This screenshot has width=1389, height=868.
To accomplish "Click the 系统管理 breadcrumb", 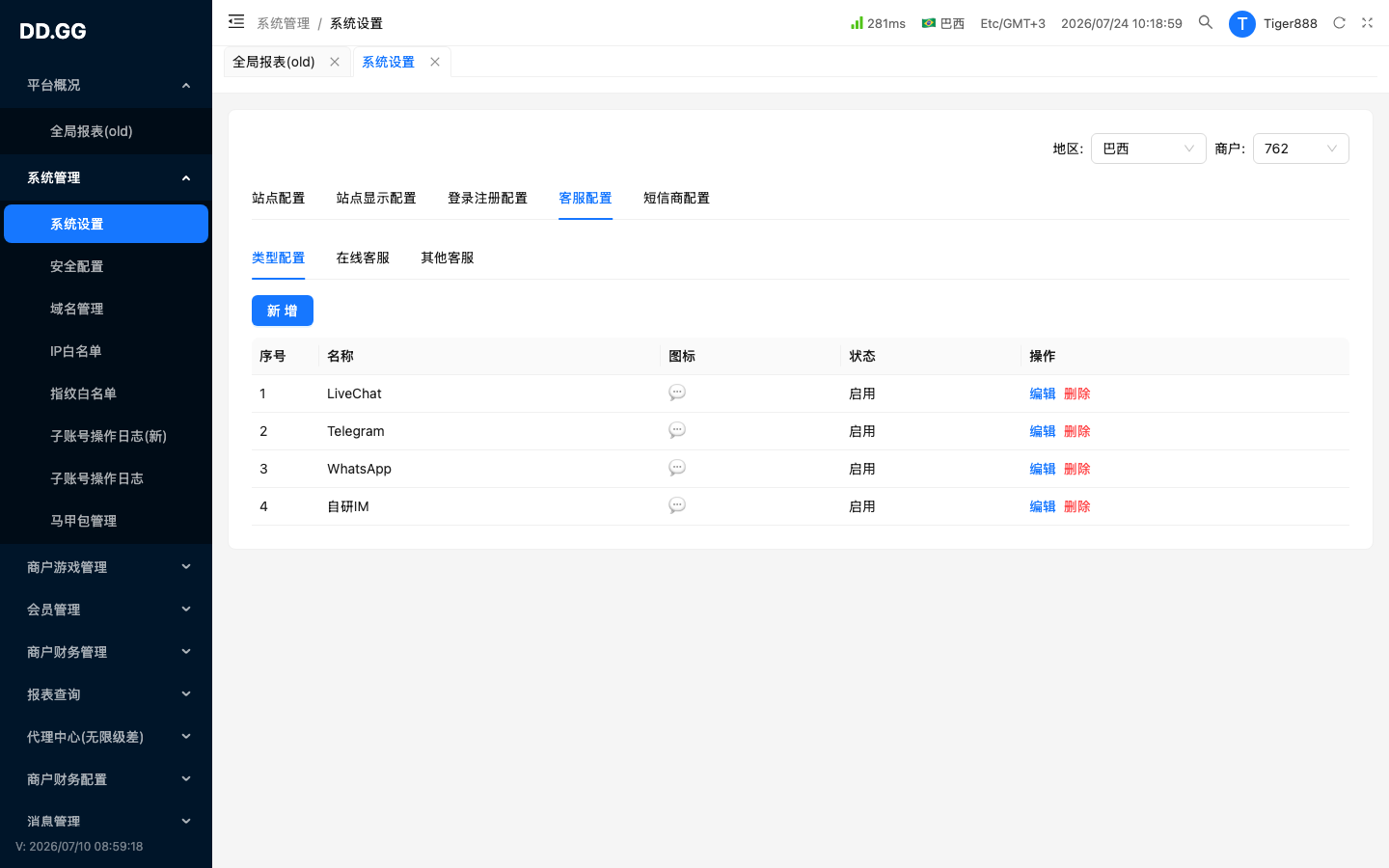I will [284, 23].
